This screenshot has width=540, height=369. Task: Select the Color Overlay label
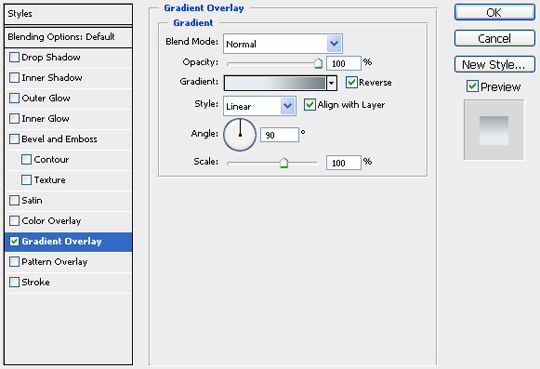tap(51, 221)
